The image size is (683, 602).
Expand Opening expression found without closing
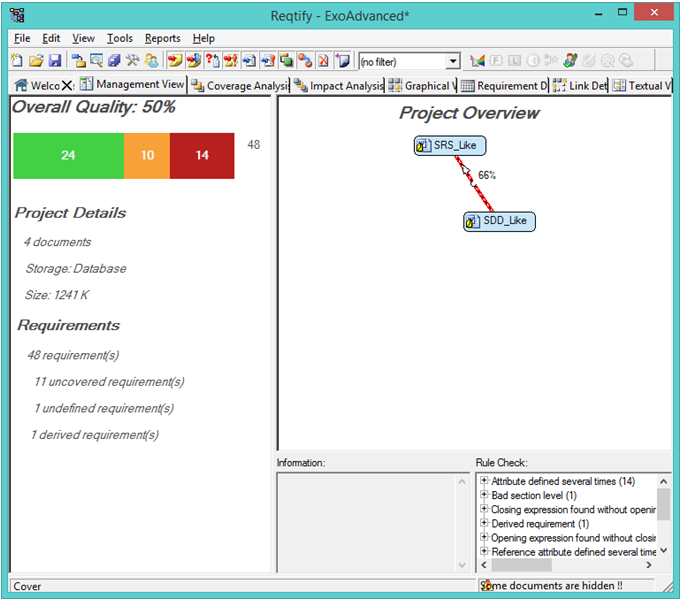click(484, 537)
